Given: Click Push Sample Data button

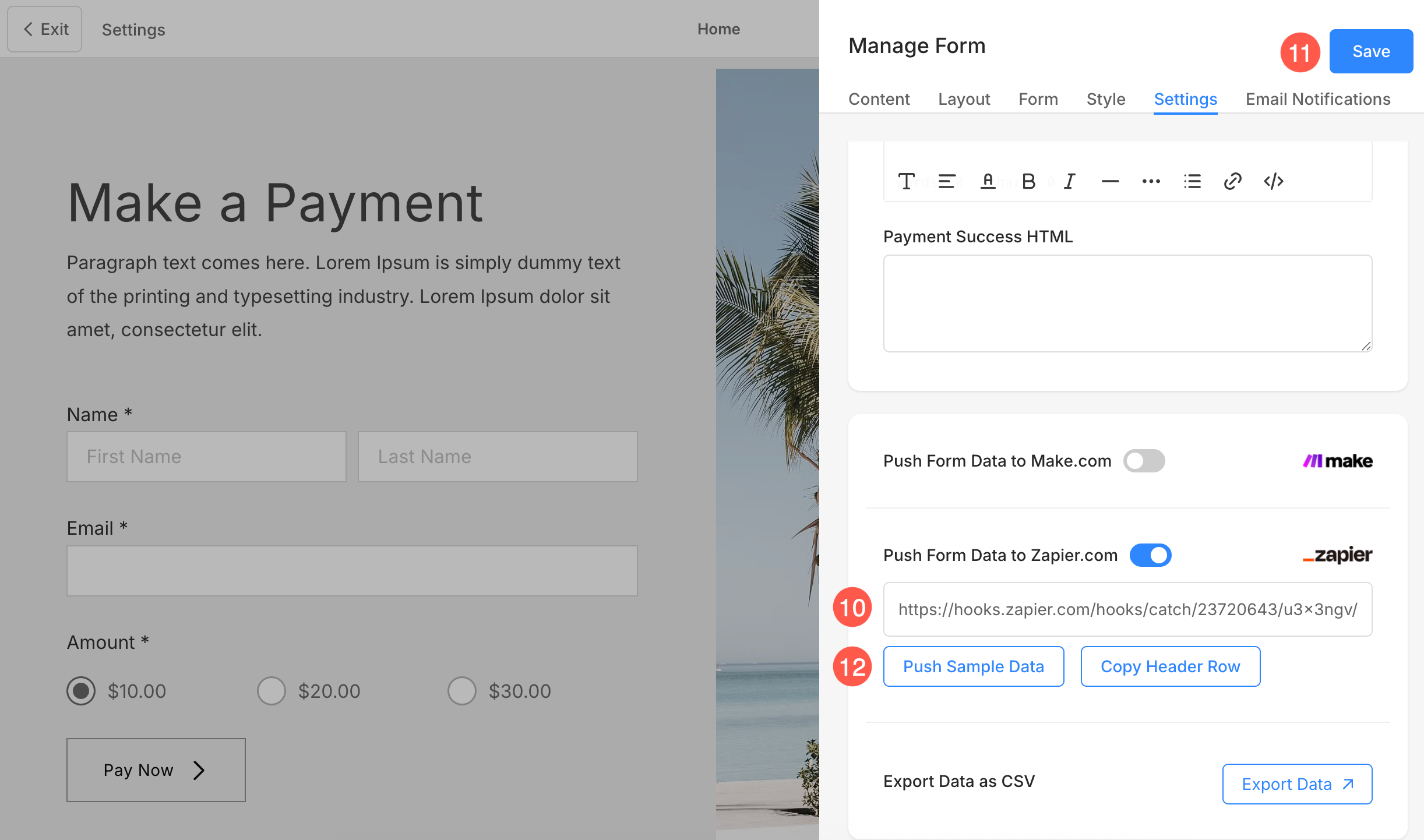Looking at the screenshot, I should click(974, 666).
